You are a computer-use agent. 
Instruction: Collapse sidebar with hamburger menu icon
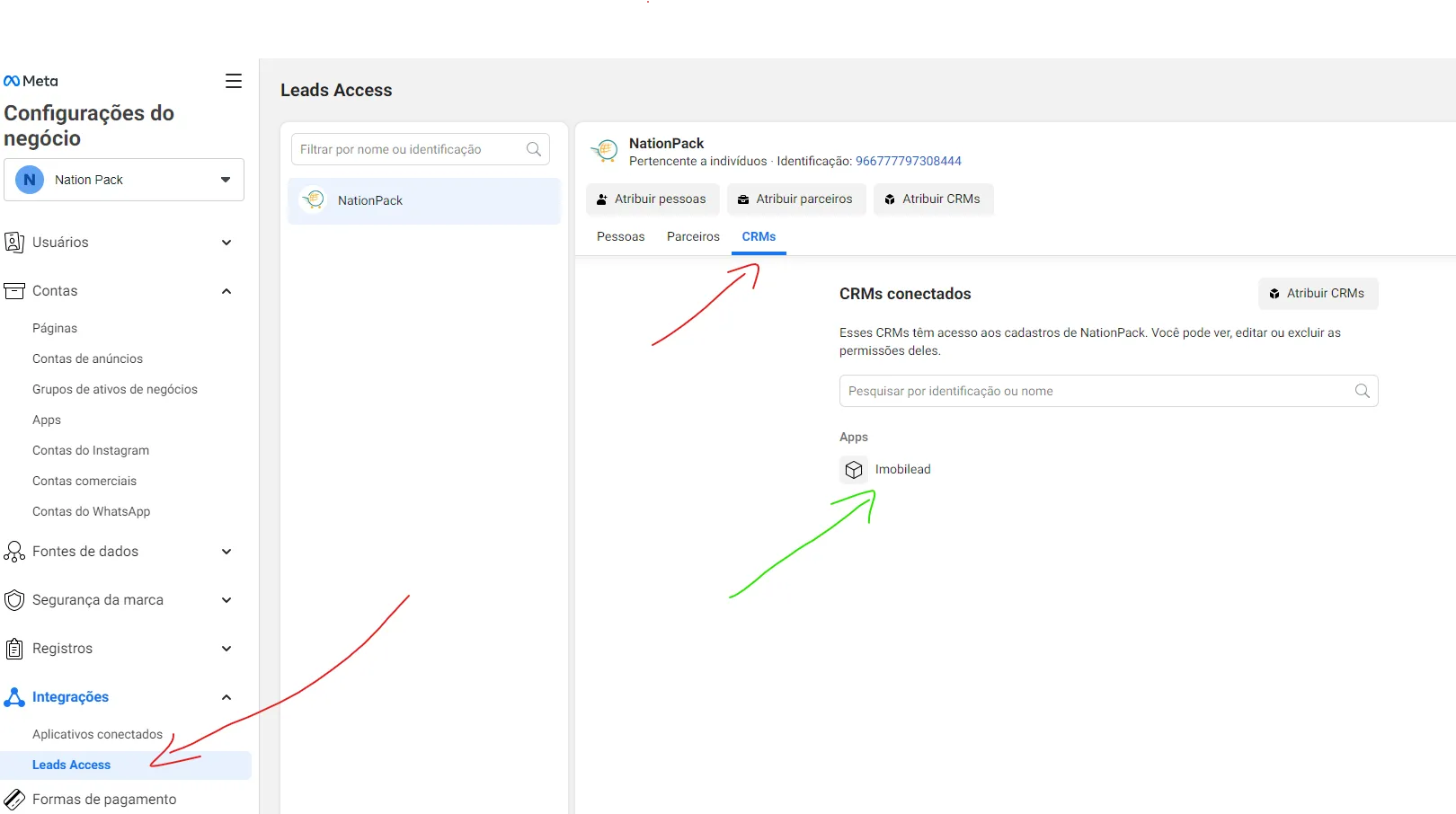click(x=234, y=81)
